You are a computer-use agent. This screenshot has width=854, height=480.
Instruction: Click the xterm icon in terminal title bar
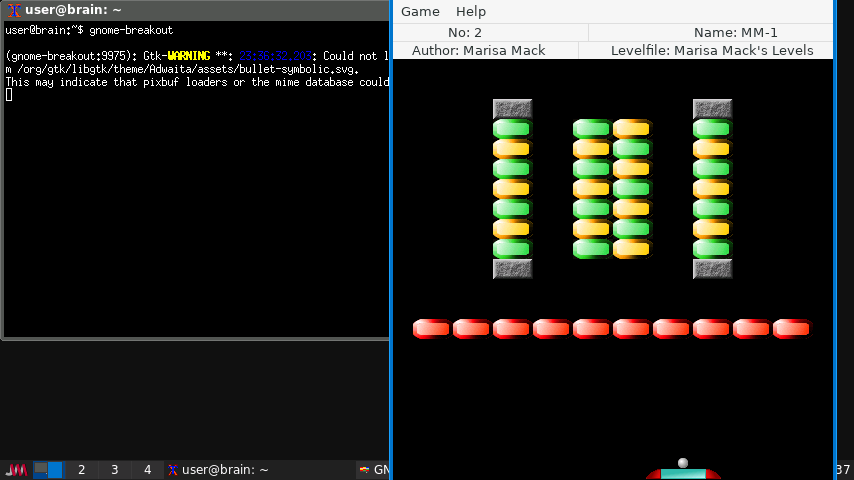pos(14,10)
